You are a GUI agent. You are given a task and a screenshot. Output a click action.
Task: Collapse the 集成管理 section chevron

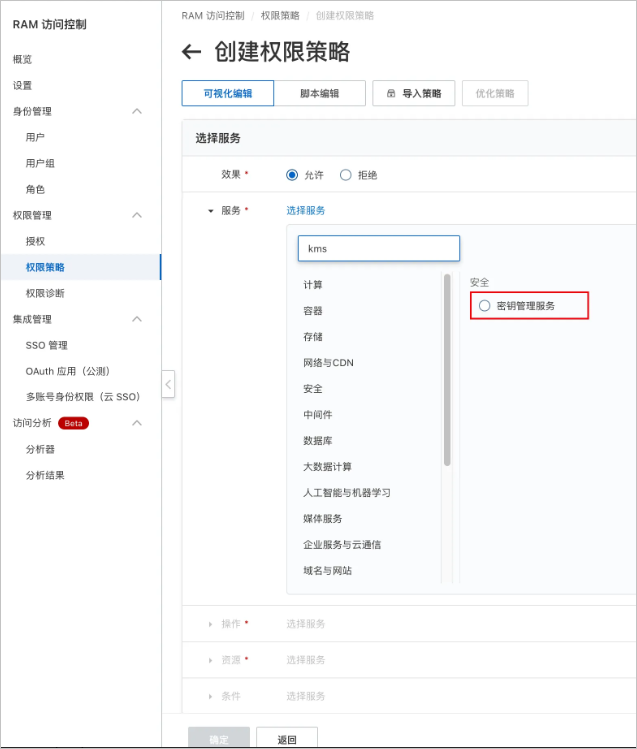137,319
